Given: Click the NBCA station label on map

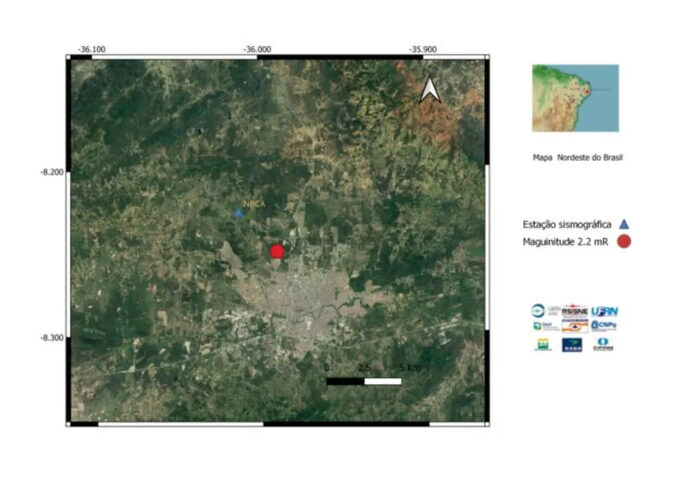Looking at the screenshot, I should pyautogui.click(x=244, y=201).
